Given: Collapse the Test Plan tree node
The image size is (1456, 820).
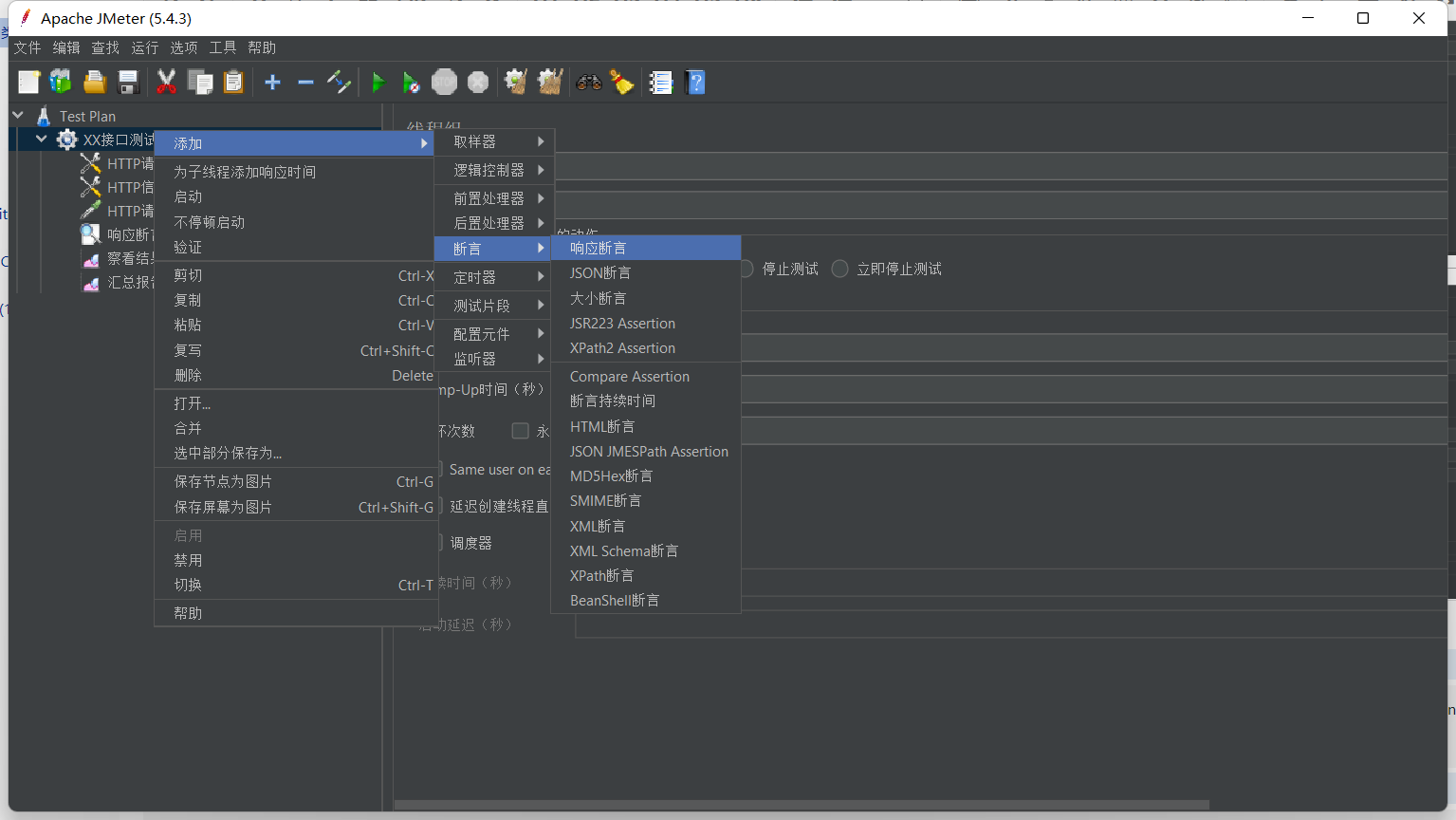Looking at the screenshot, I should click(18, 115).
